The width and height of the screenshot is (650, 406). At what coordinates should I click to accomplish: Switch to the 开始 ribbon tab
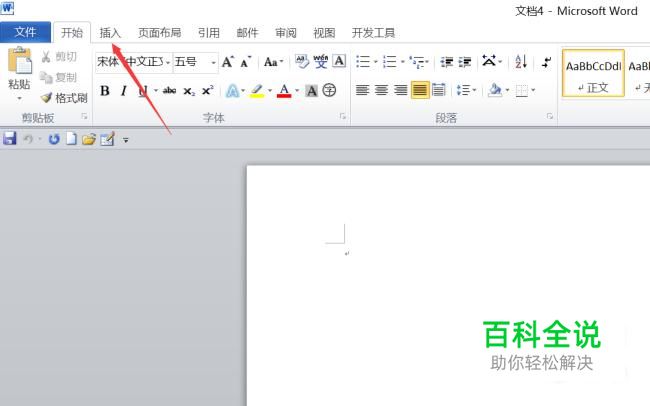(72, 33)
